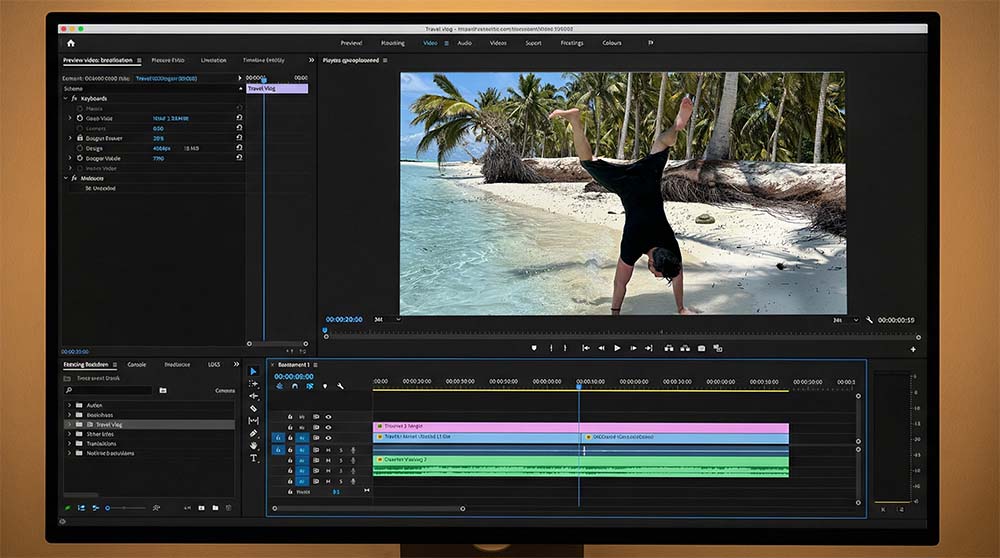Select the Type tool
This screenshot has height=558, width=1000.
[253, 458]
